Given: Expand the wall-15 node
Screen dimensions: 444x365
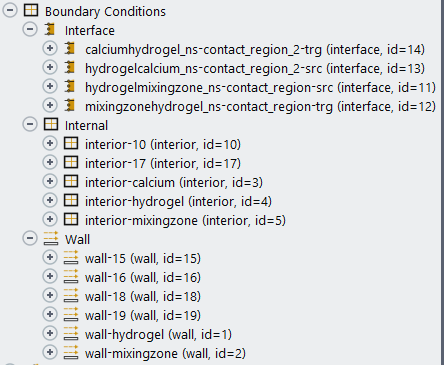Looking at the screenshot, I should (50, 257).
